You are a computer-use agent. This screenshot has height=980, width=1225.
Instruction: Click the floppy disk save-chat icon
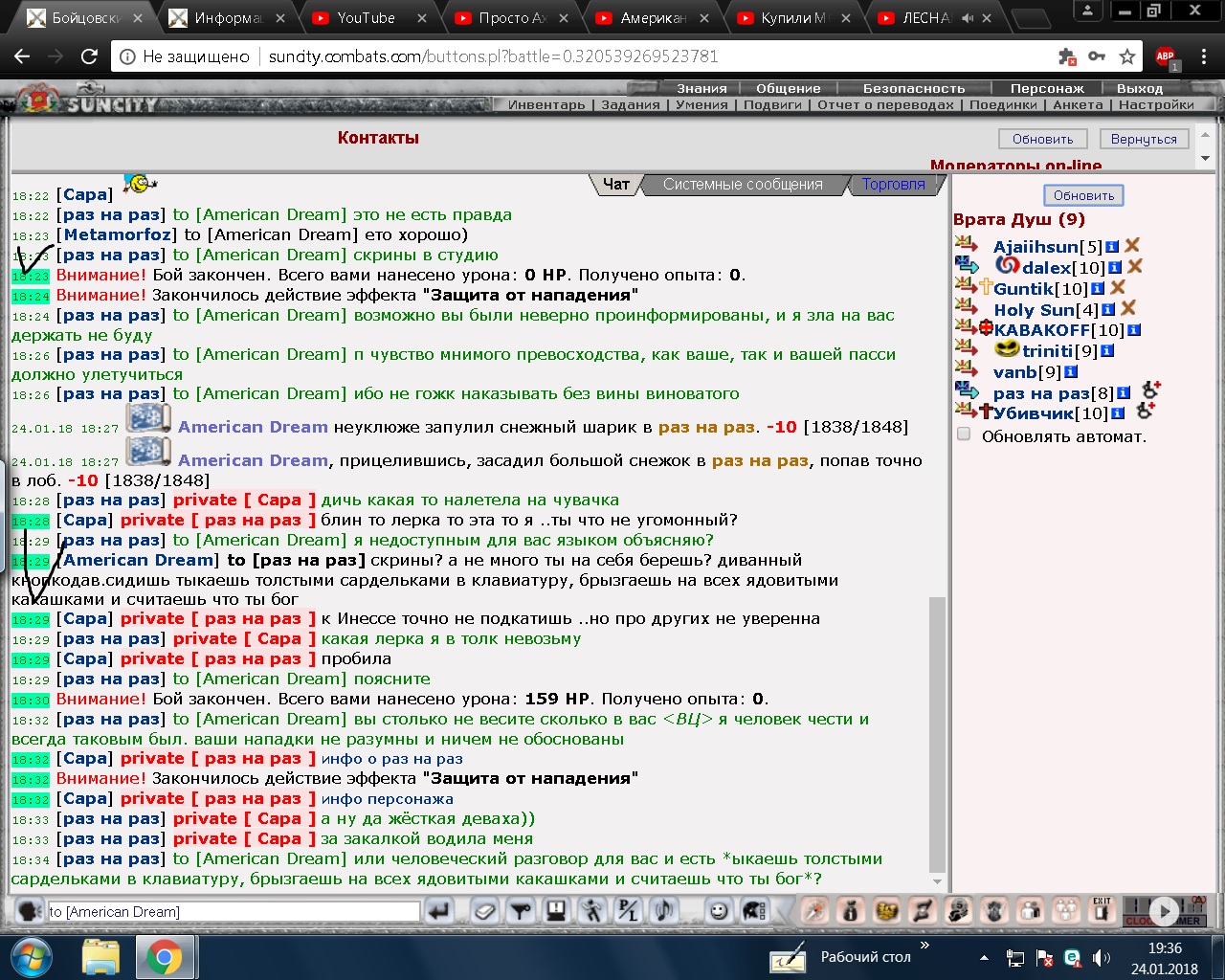pyautogui.click(x=556, y=911)
